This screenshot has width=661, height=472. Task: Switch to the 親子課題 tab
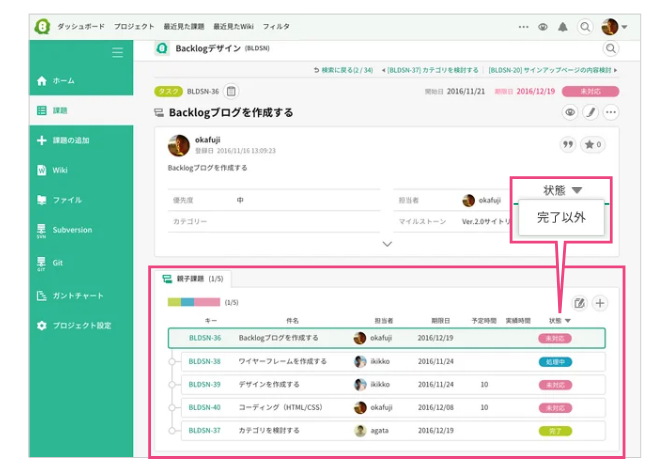194,278
